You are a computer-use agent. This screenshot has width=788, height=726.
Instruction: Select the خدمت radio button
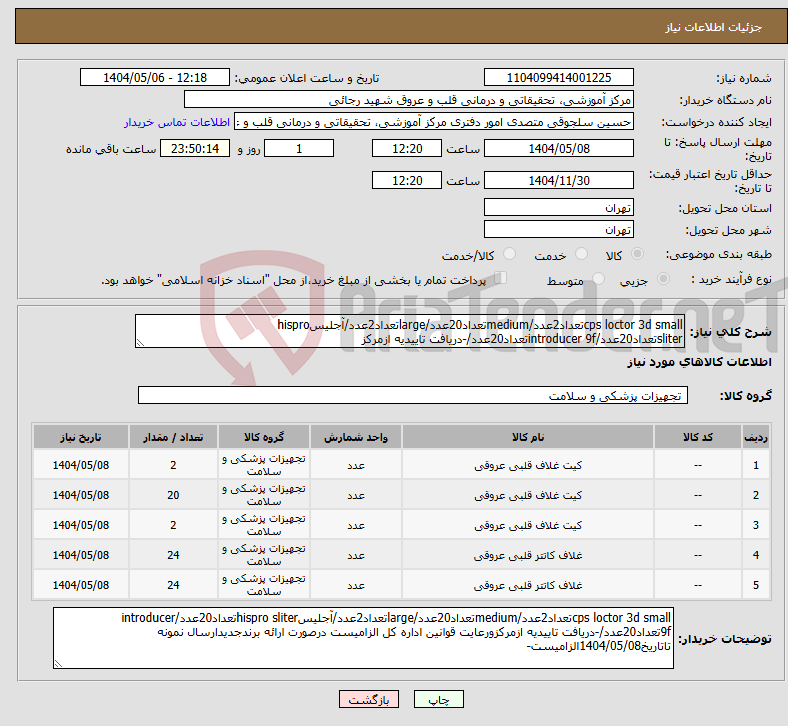(581, 254)
